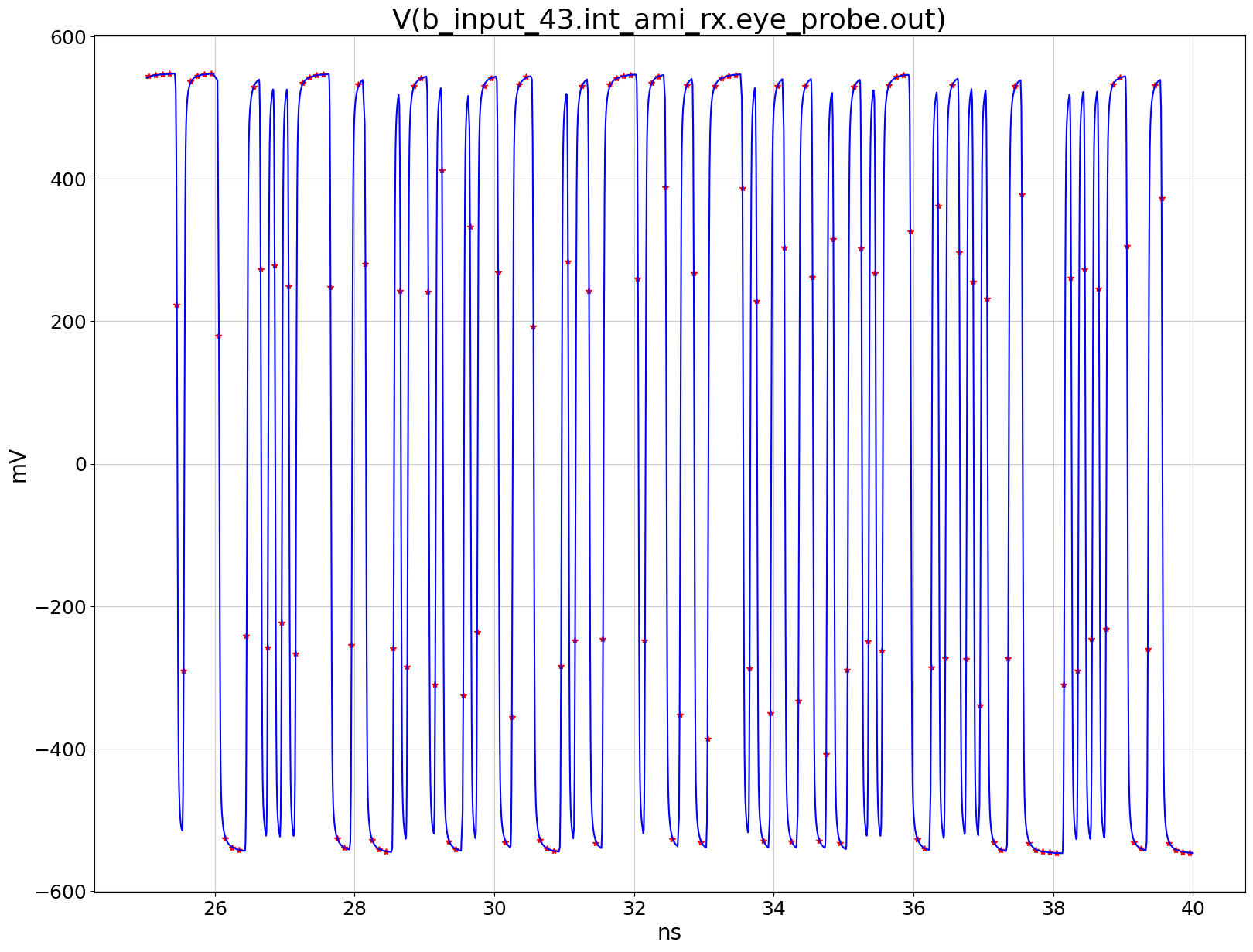Click the x-axis tick label 32
The height and width of the screenshot is (952, 1253).
[x=634, y=909]
